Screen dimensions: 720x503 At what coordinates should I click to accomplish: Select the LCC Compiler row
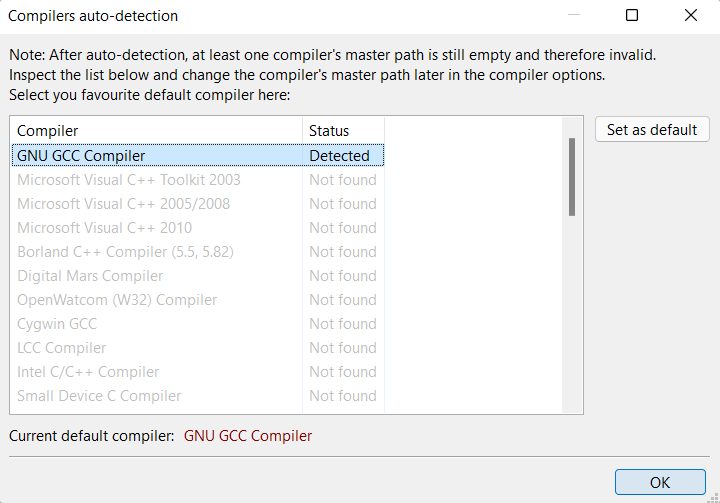tap(61, 348)
